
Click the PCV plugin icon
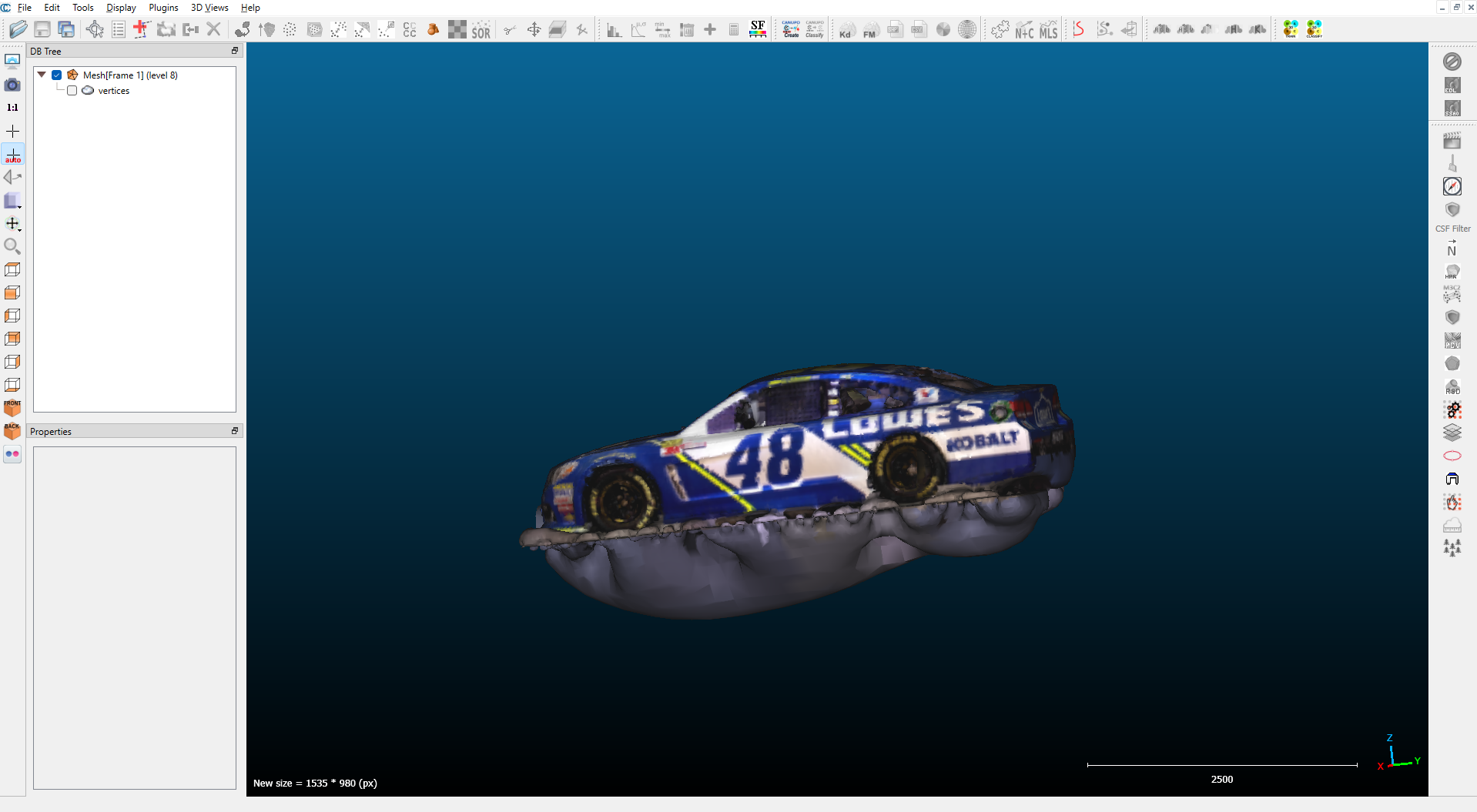click(1452, 340)
